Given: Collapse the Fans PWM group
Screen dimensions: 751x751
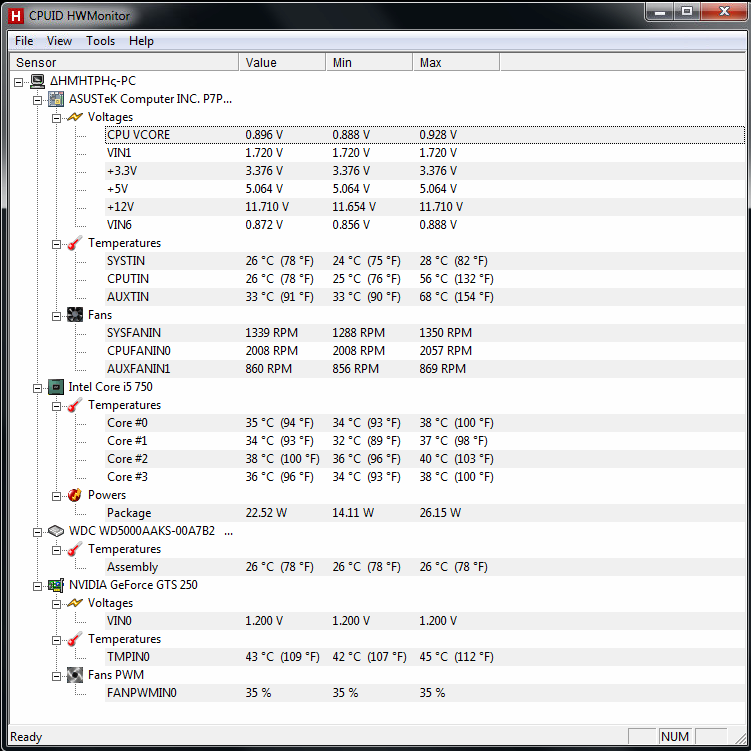Looking at the screenshot, I should tap(57, 676).
